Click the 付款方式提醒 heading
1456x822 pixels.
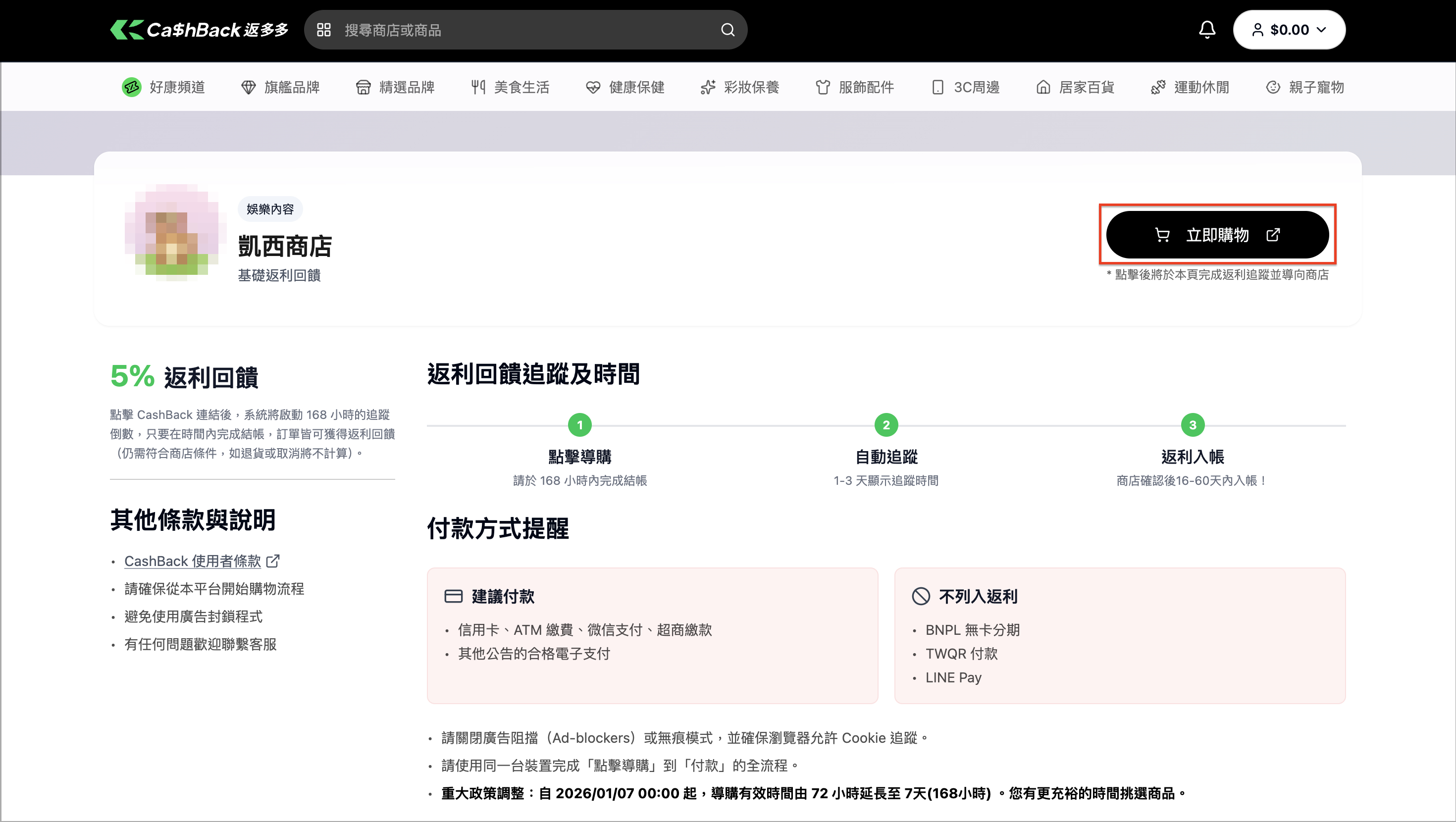(x=498, y=528)
